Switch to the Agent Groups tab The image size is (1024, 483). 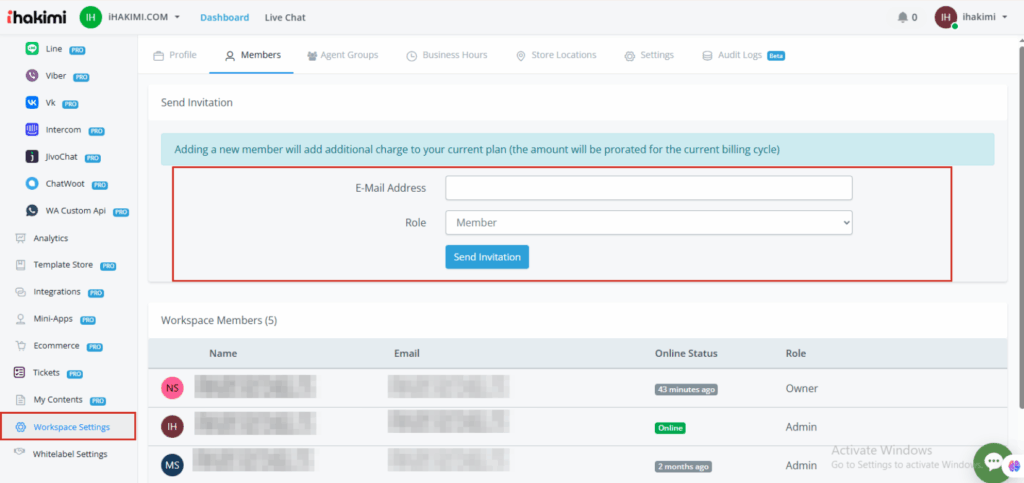pyautogui.click(x=342, y=55)
